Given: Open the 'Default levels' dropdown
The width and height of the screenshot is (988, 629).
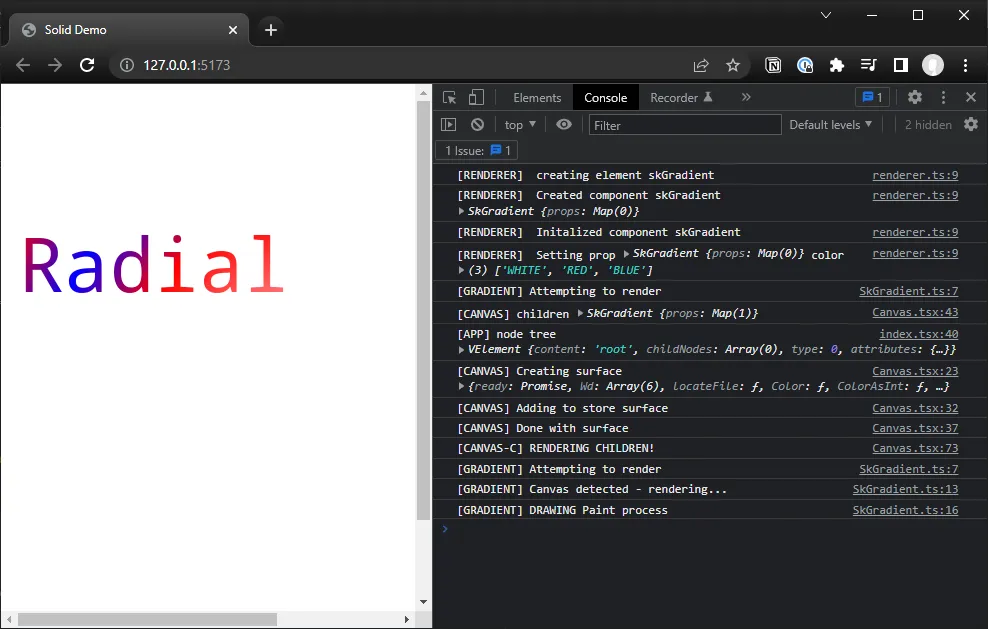Looking at the screenshot, I should coord(830,124).
